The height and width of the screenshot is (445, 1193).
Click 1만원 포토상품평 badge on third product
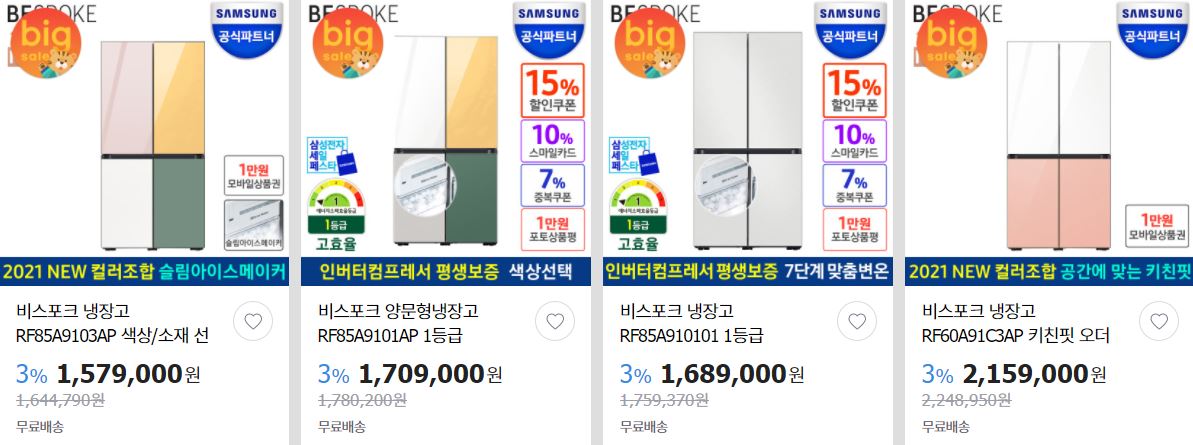(x=854, y=229)
